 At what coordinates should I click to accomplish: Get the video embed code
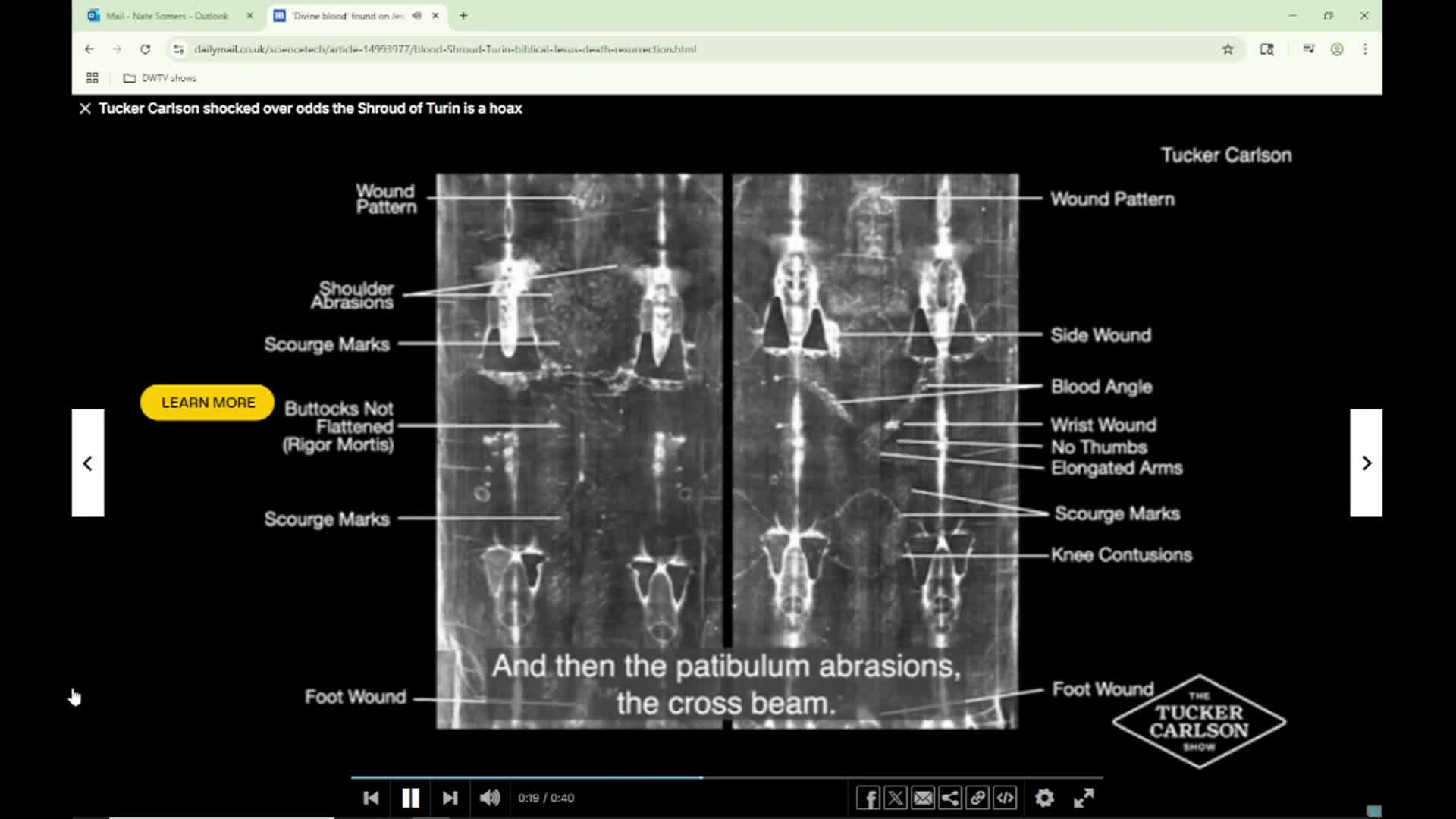[1005, 798]
